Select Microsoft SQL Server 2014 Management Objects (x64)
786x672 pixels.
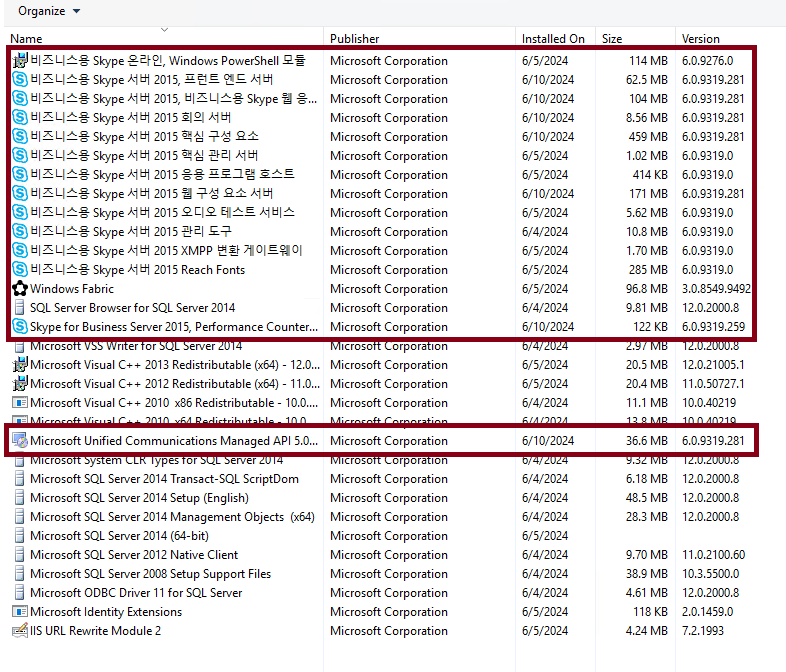click(172, 517)
